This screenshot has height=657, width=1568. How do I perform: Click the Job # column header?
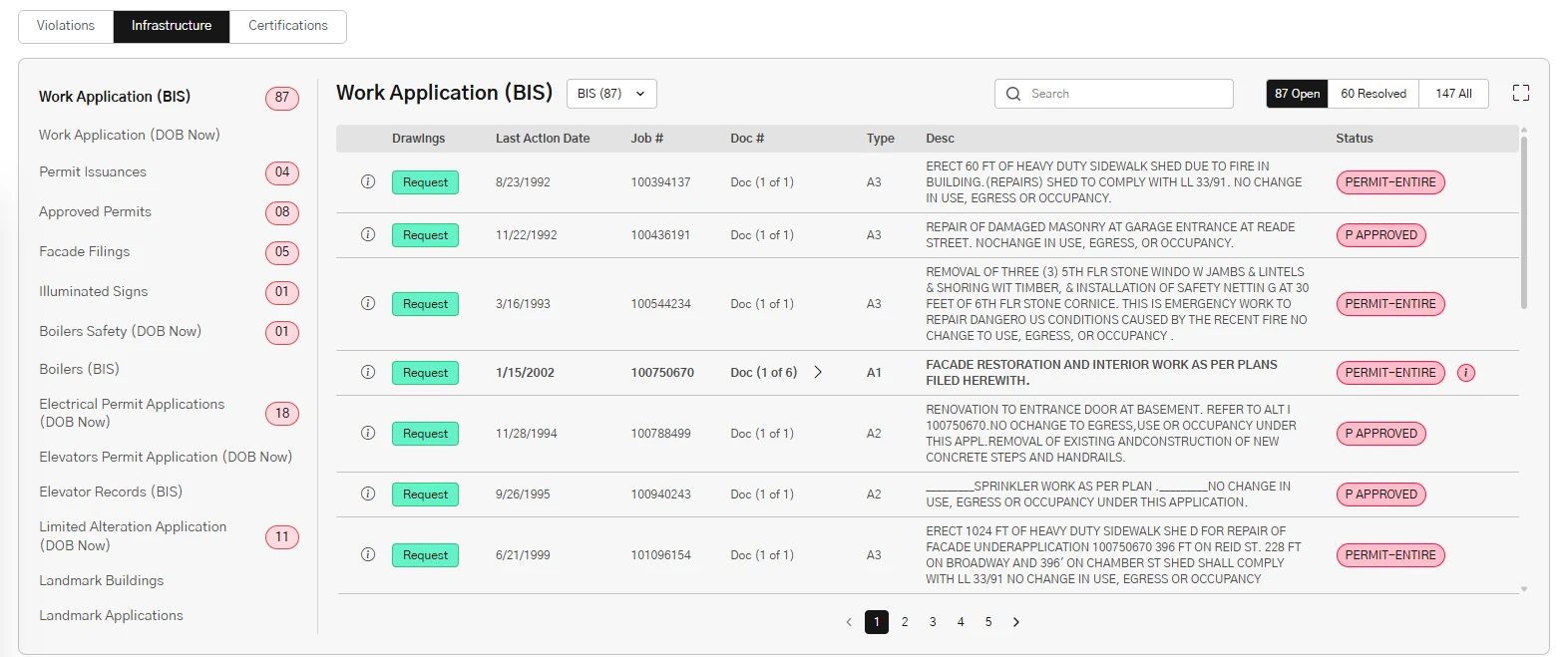[647, 139]
